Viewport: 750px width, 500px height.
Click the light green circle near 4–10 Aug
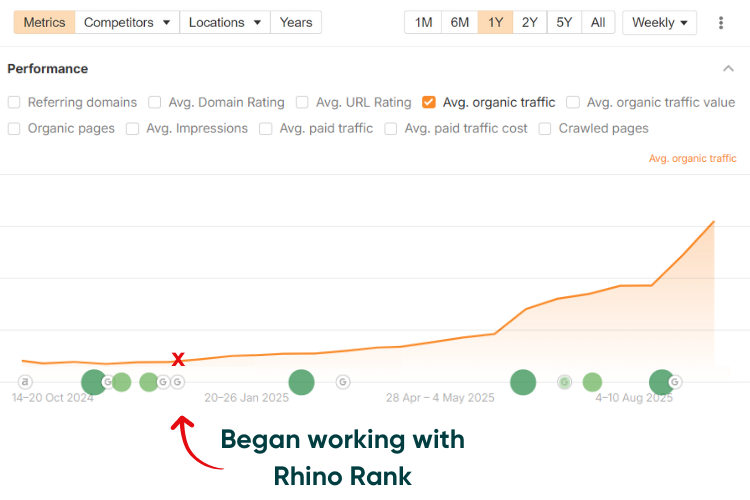pos(592,382)
